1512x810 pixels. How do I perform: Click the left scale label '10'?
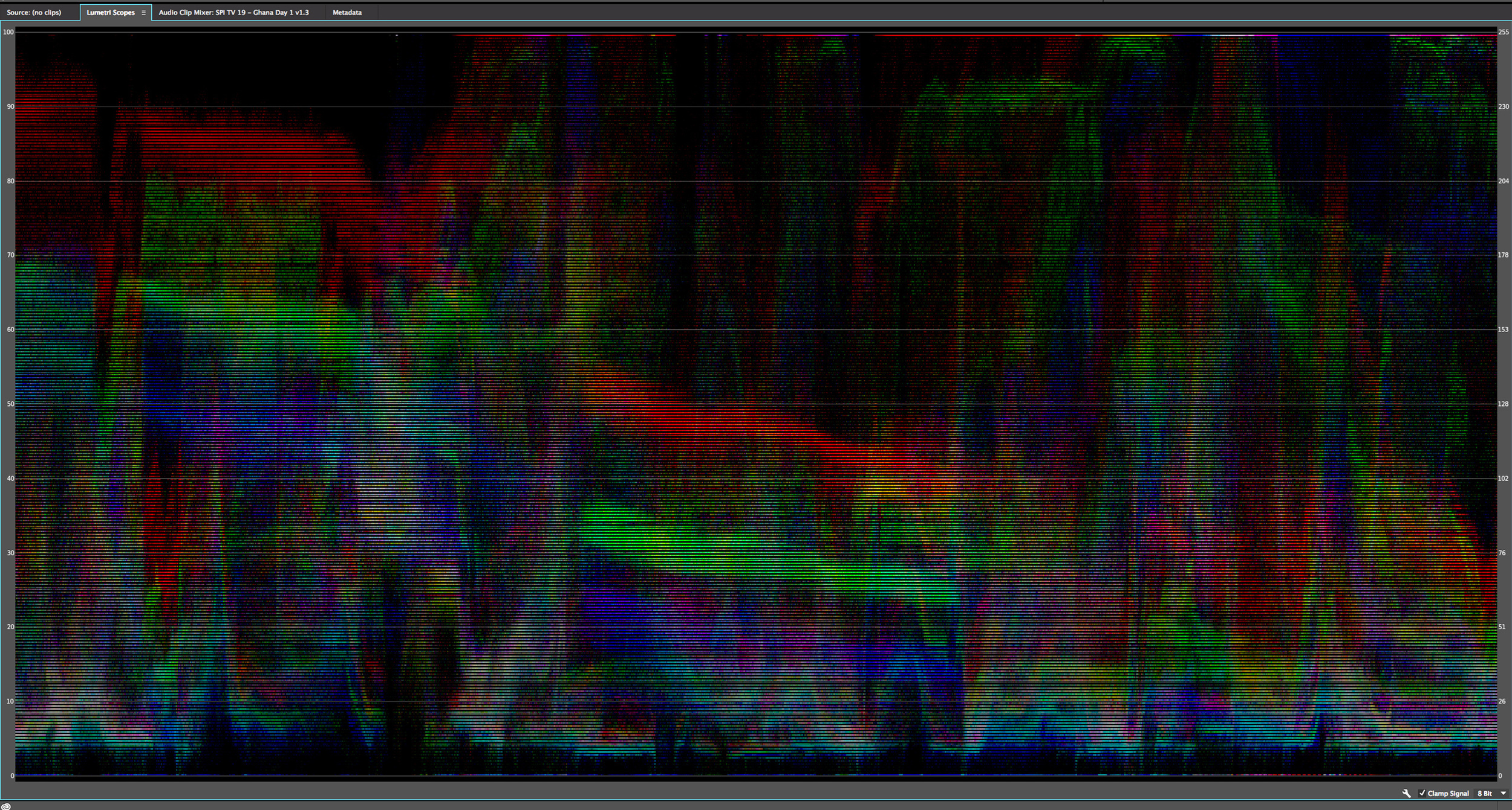point(10,702)
